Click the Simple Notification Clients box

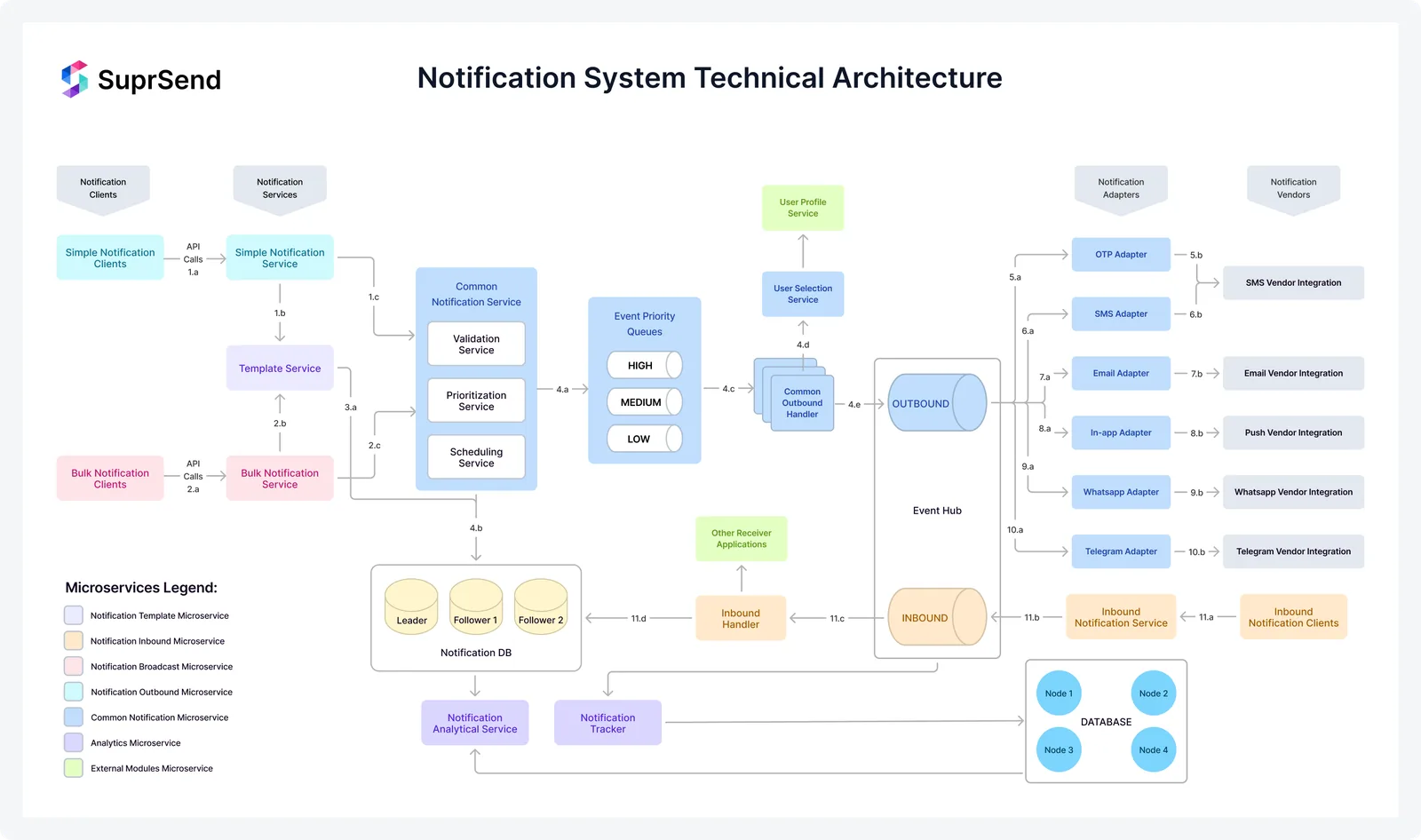[110, 258]
